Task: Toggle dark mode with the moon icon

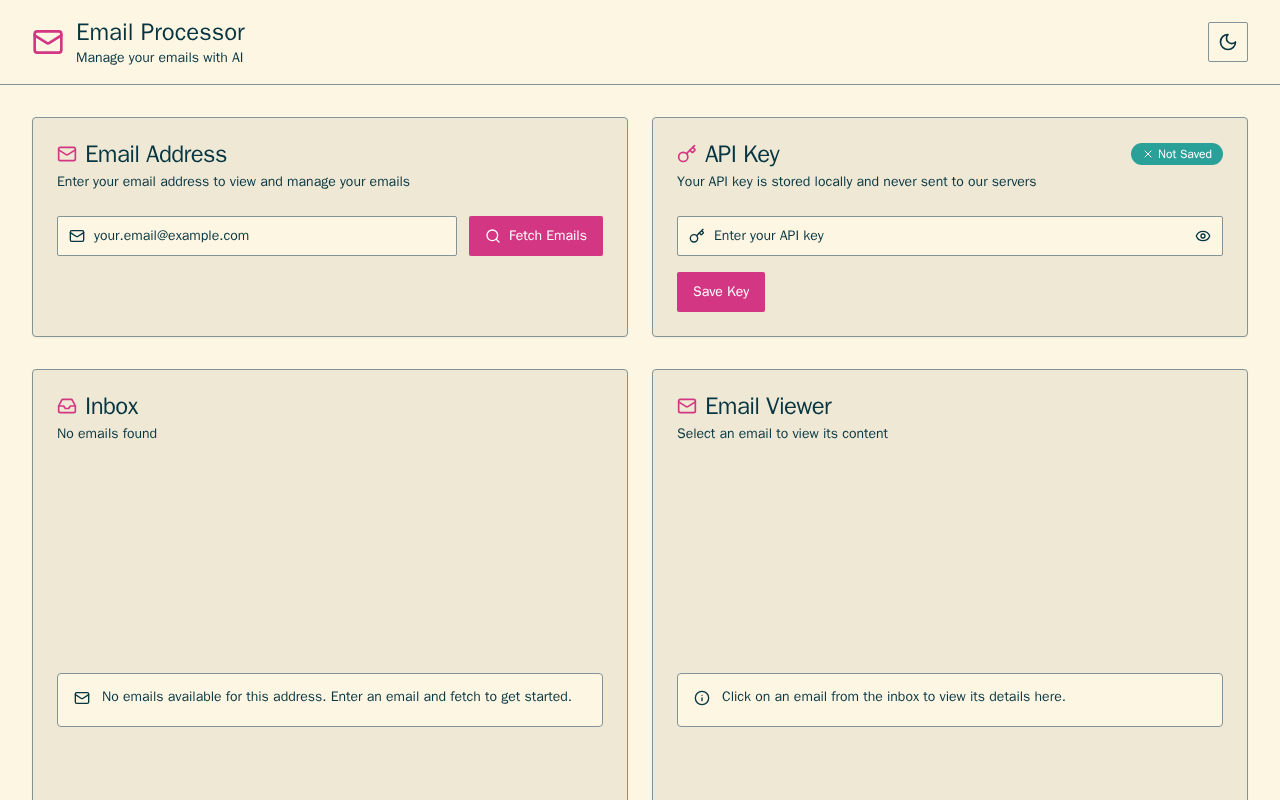Action: point(1228,42)
